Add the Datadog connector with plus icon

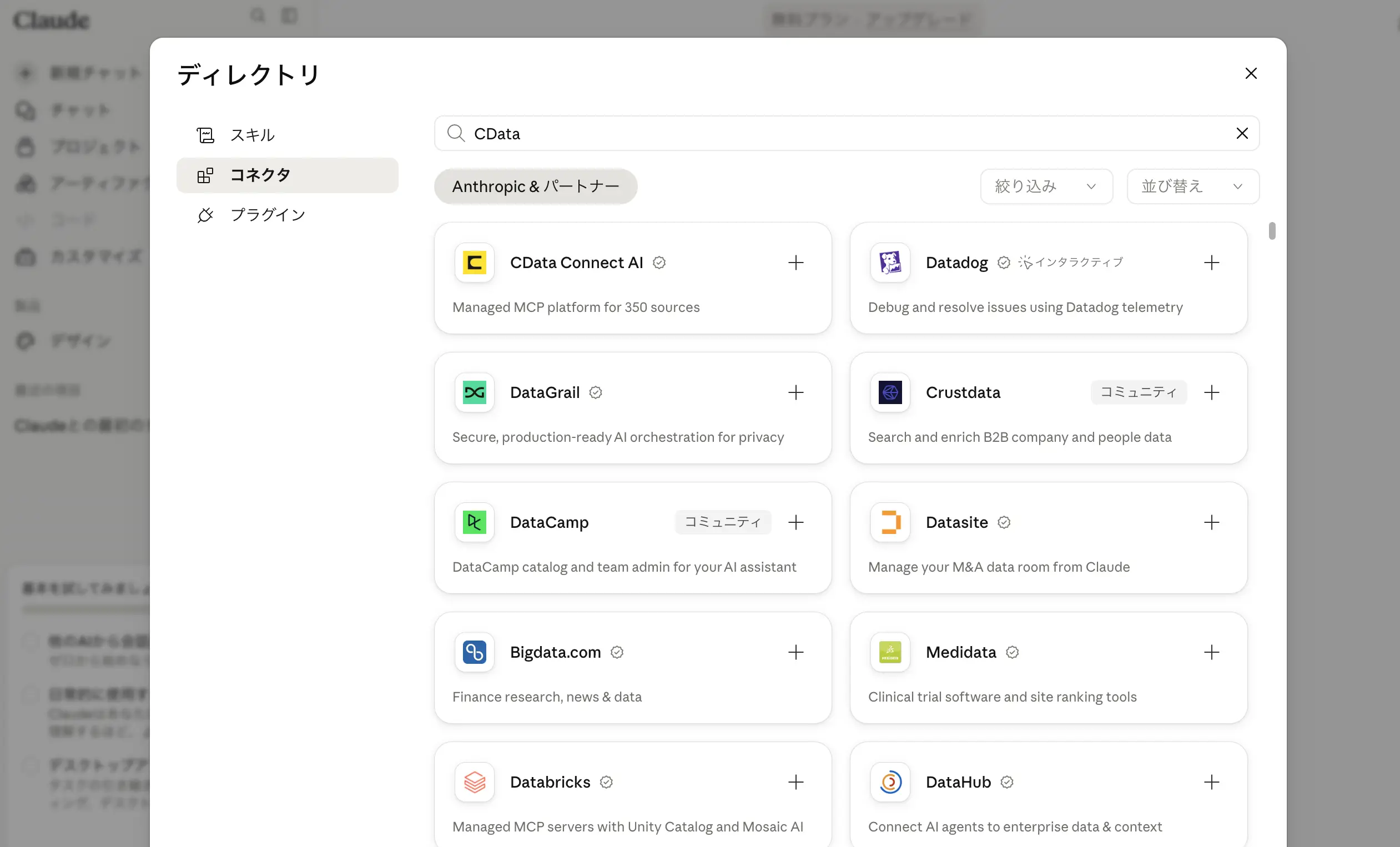[x=1211, y=263]
